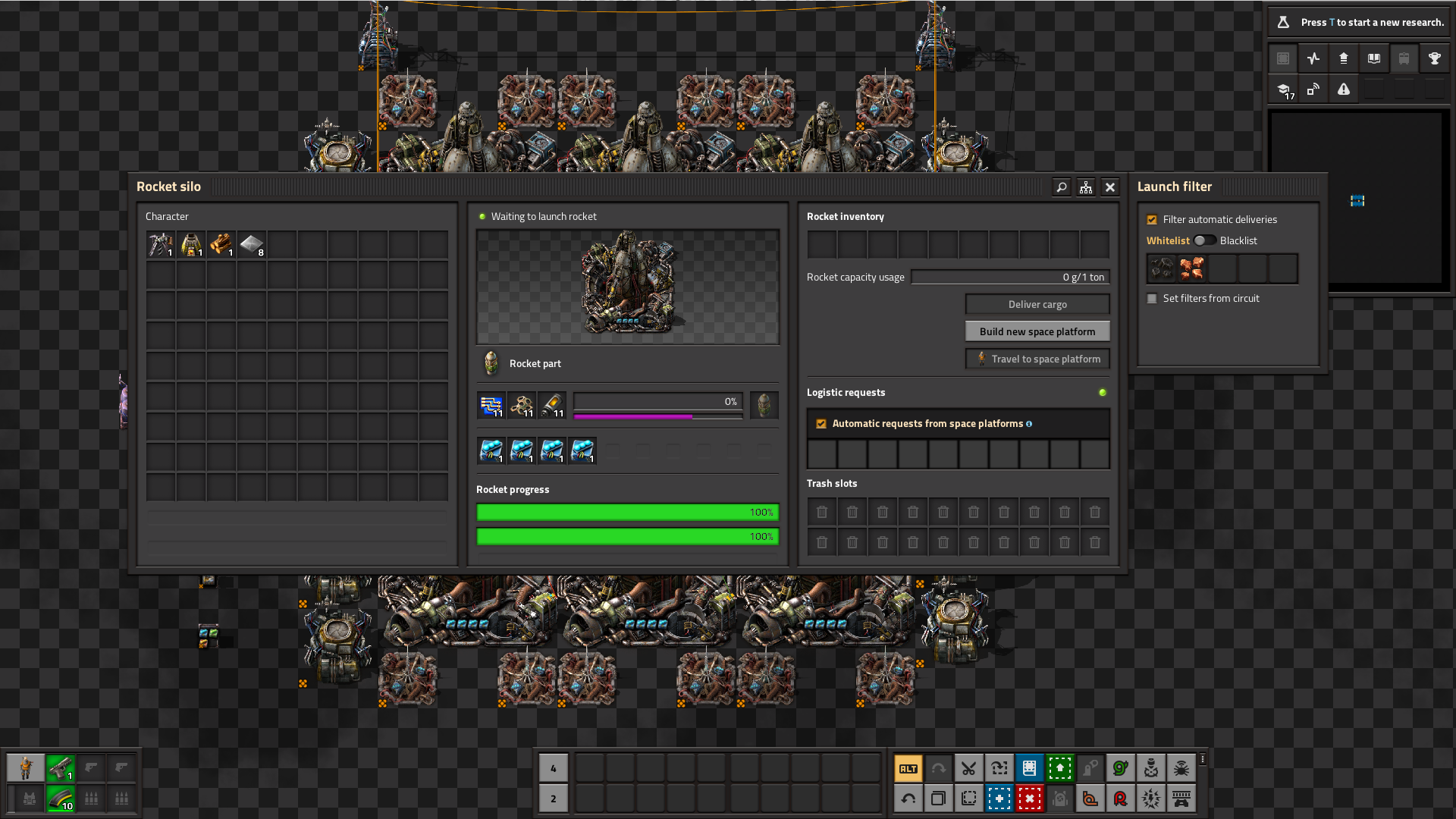Click rocket fuel ingredient slot

pyautogui.click(x=552, y=405)
